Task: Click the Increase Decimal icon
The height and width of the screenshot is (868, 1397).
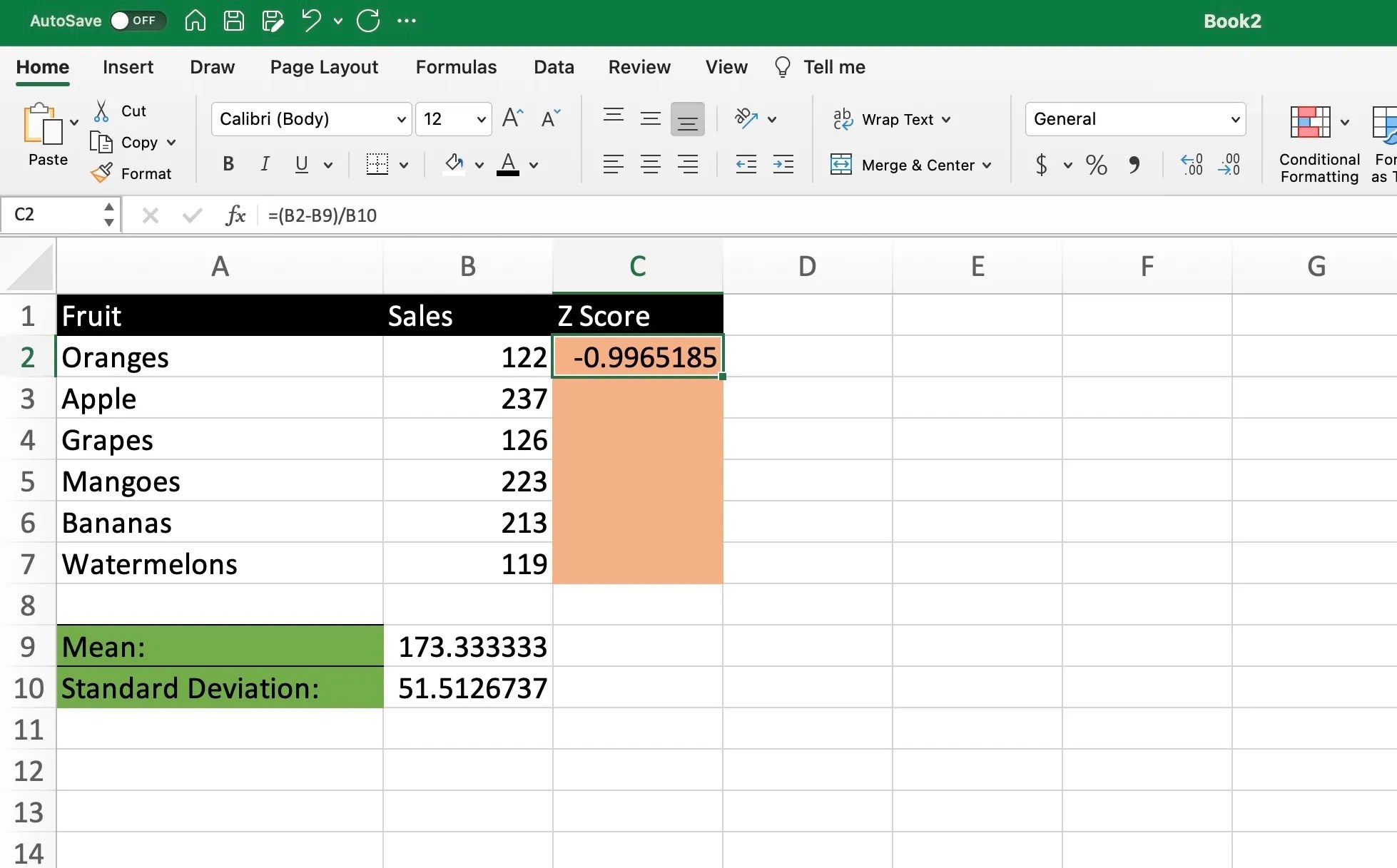Action: (1190, 164)
